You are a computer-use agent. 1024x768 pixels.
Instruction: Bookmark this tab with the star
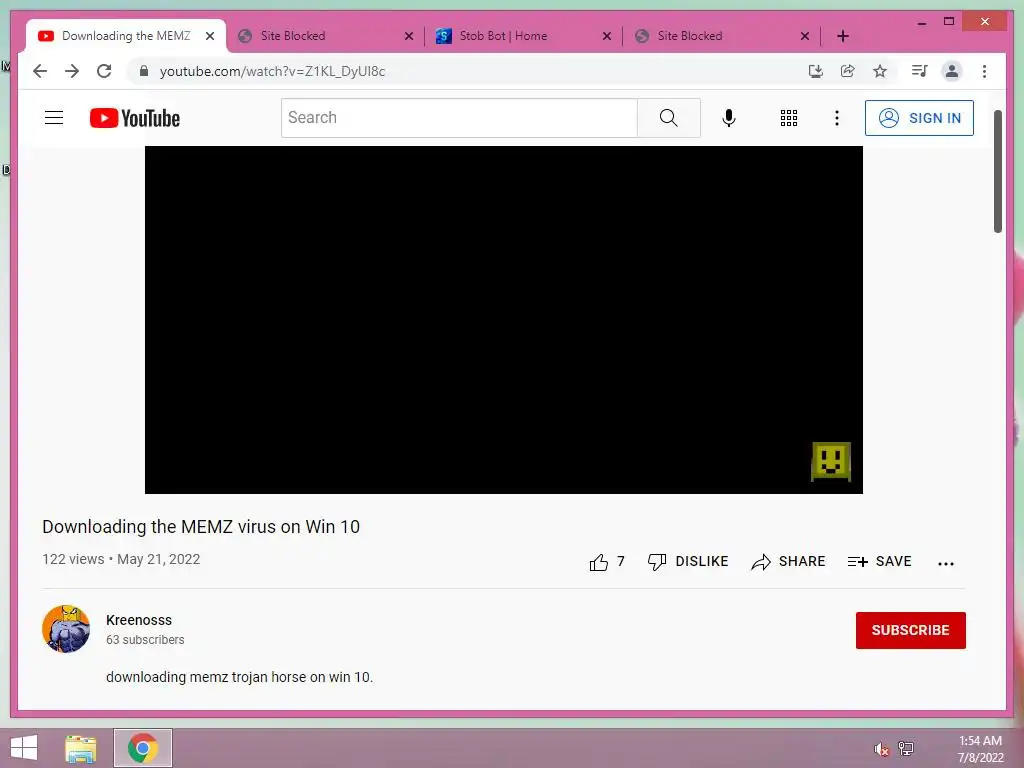coord(880,71)
